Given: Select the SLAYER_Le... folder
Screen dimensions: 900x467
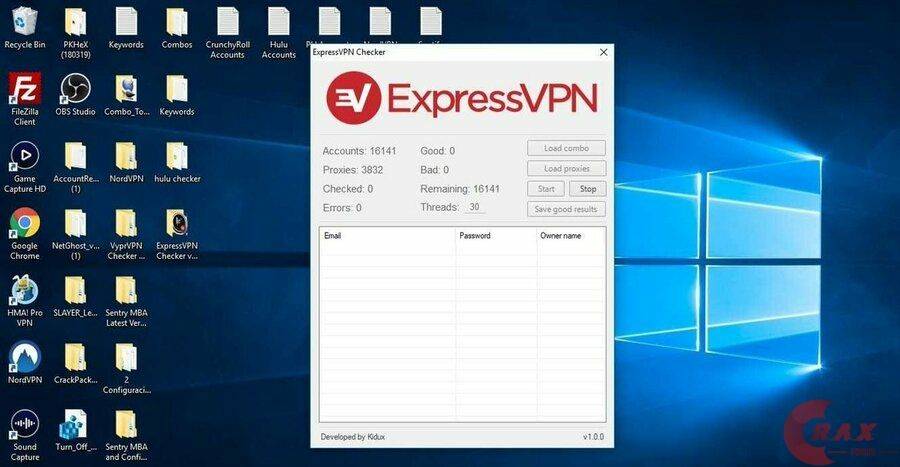Looking at the screenshot, I should 75,296.
